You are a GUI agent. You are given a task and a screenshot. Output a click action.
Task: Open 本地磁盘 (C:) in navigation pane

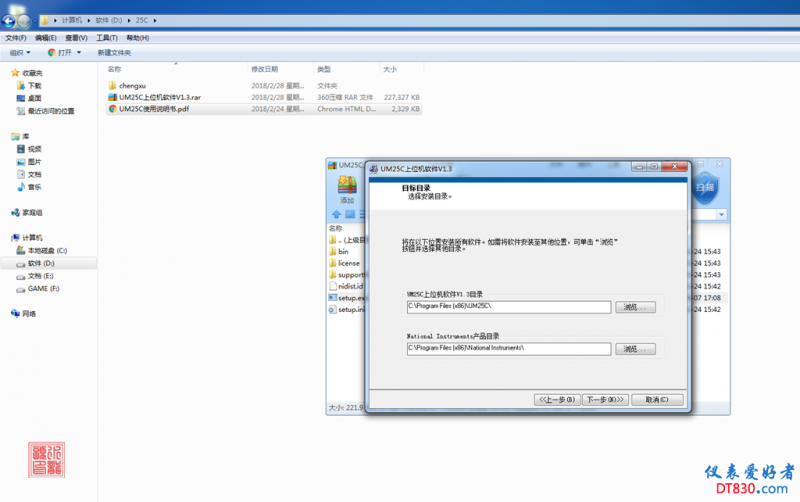coord(46,250)
